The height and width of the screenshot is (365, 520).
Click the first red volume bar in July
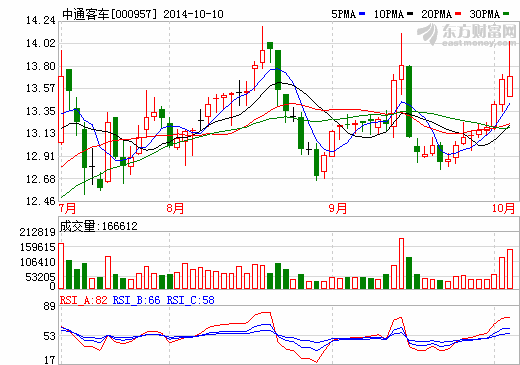pyautogui.click(x=61, y=266)
